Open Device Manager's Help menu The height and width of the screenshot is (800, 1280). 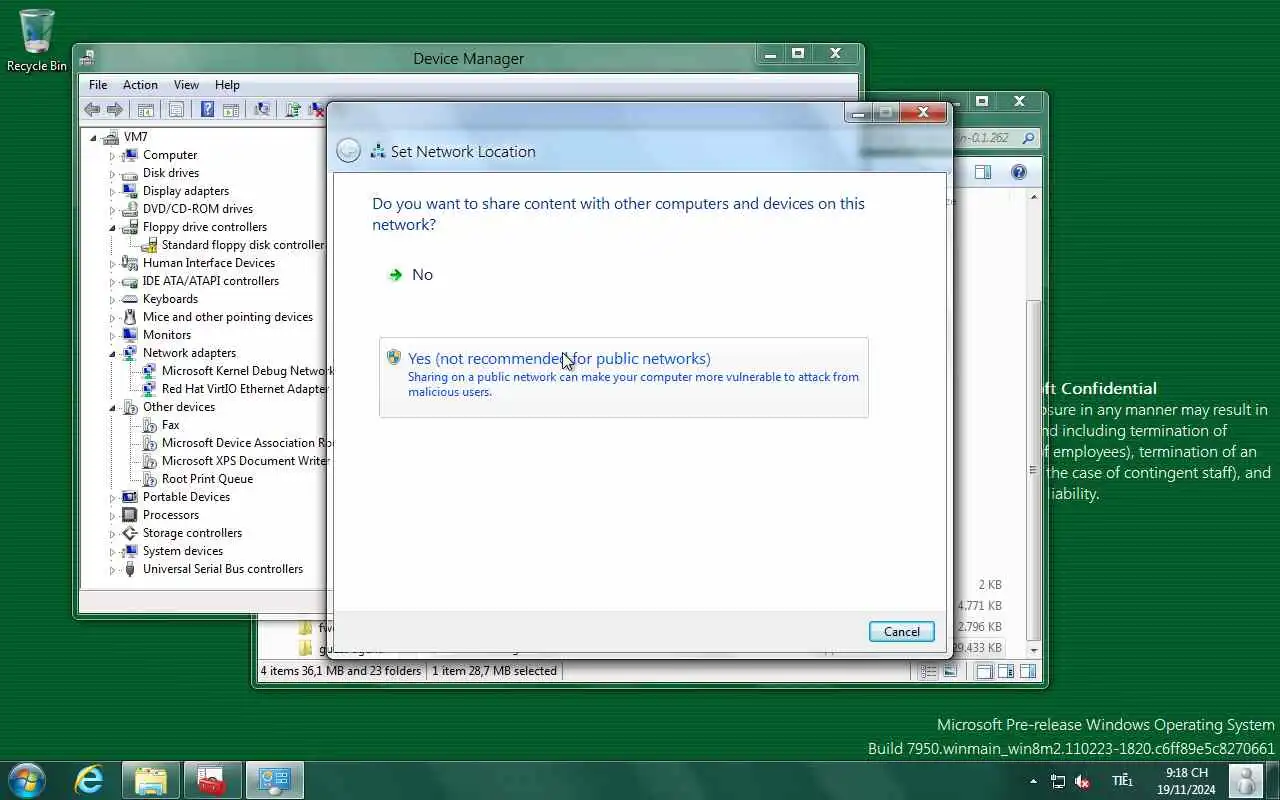tap(227, 85)
